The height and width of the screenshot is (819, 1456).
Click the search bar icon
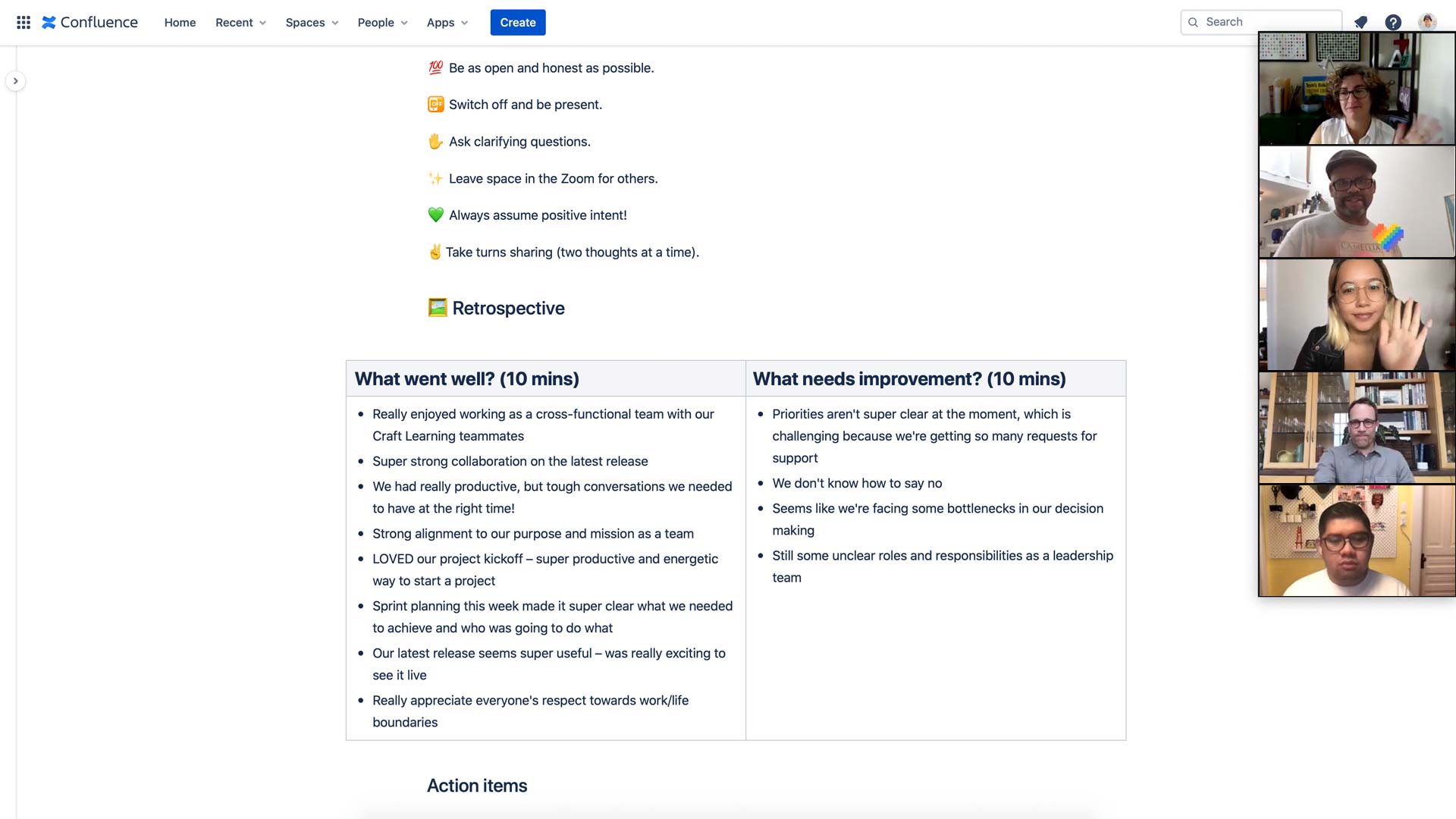tap(1193, 22)
